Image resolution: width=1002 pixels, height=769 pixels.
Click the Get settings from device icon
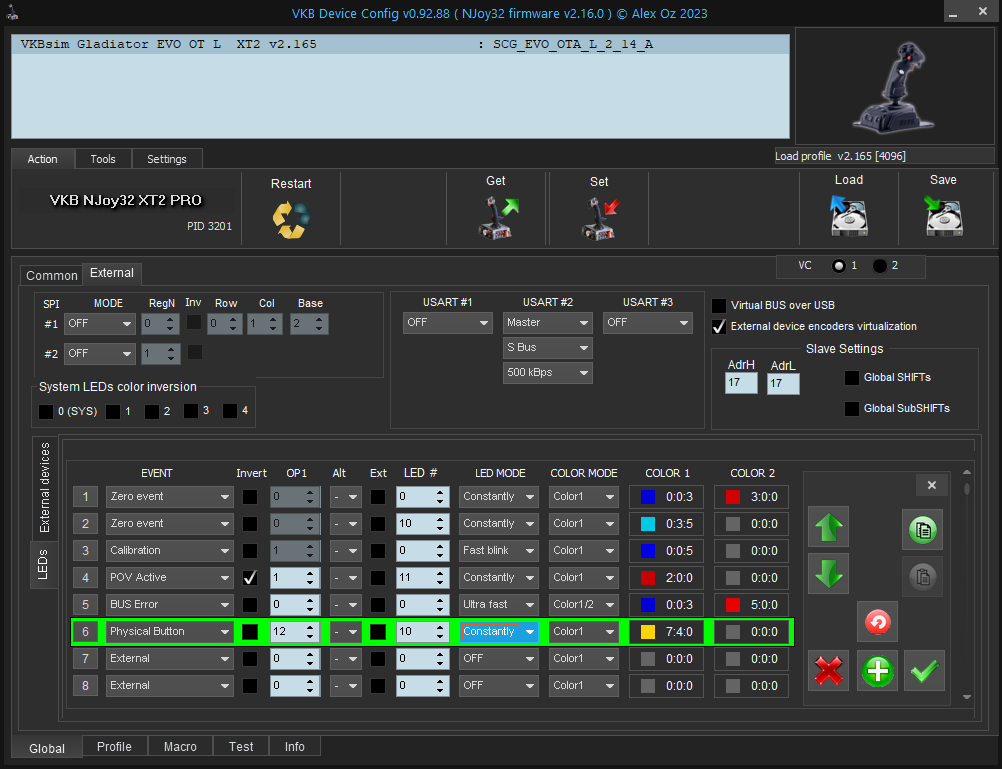(496, 217)
